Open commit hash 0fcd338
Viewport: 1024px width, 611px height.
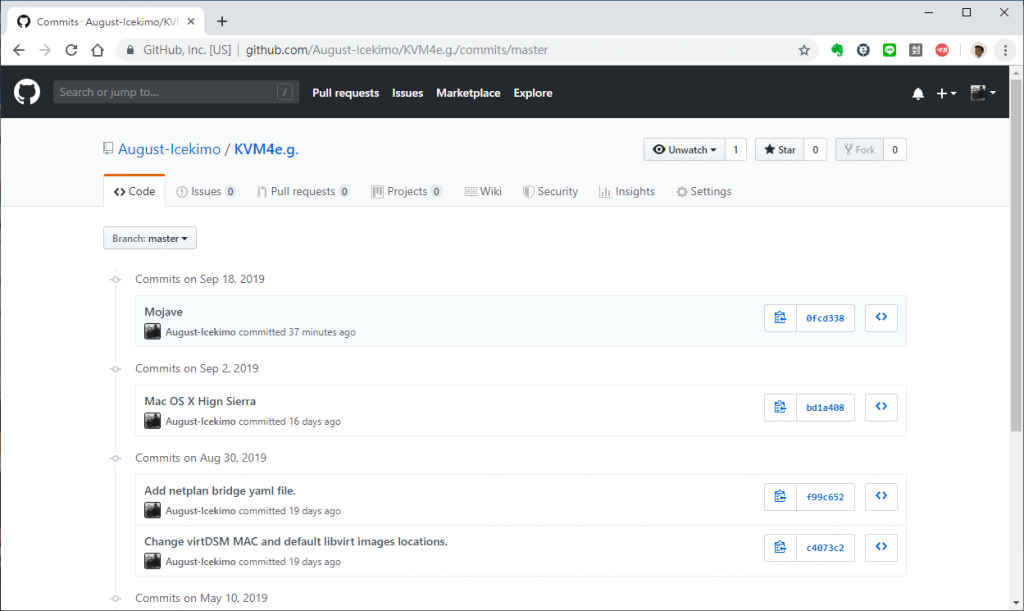[x=825, y=318]
